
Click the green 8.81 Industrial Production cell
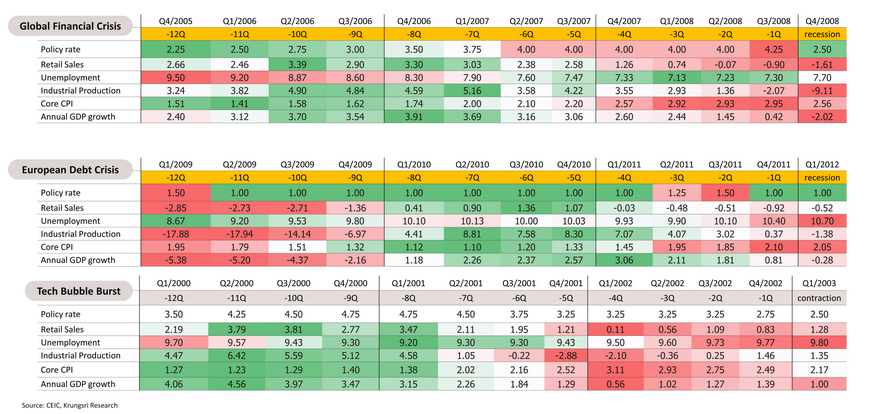[x=471, y=234]
